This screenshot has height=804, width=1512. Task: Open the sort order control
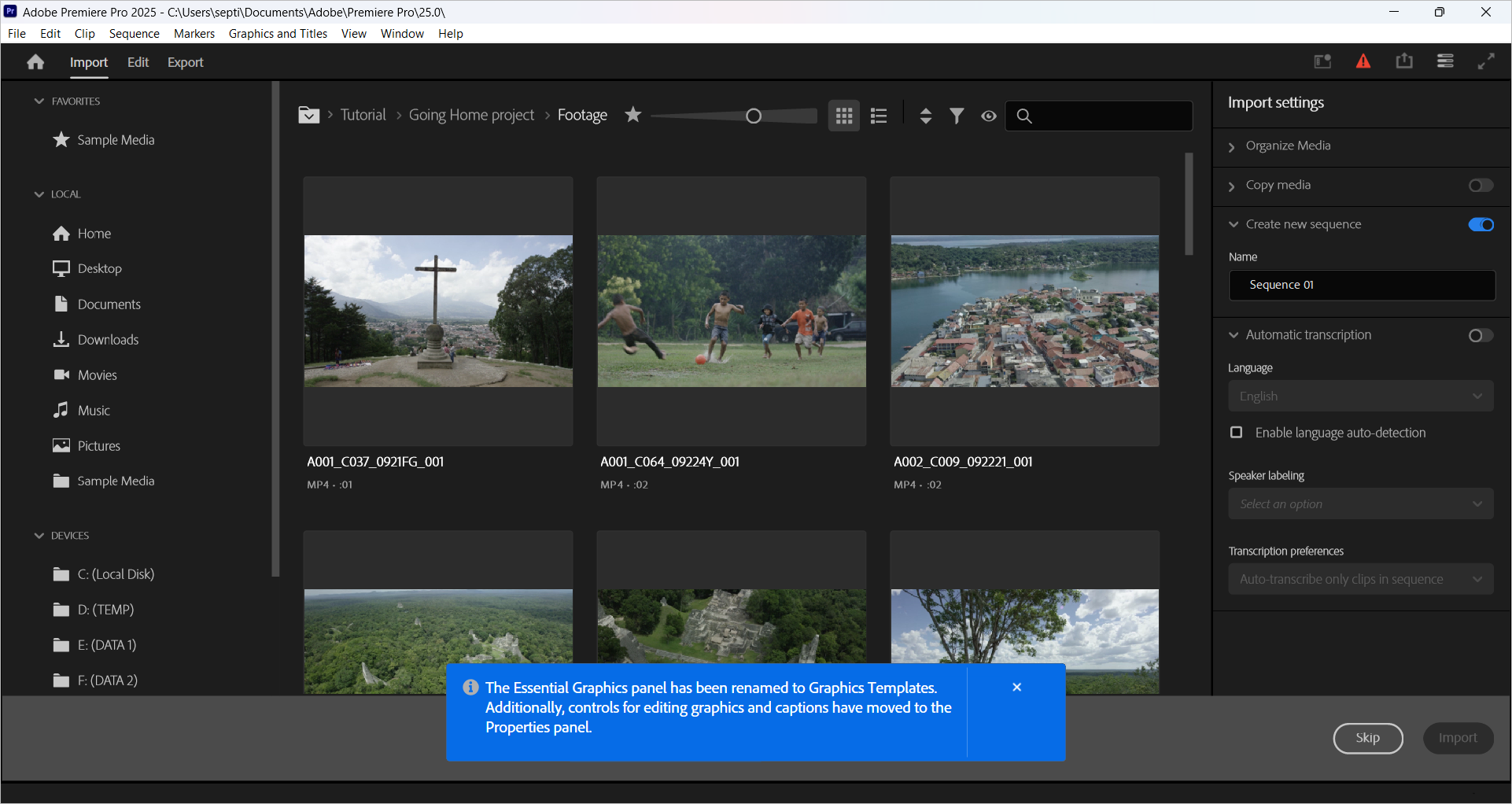(x=926, y=116)
